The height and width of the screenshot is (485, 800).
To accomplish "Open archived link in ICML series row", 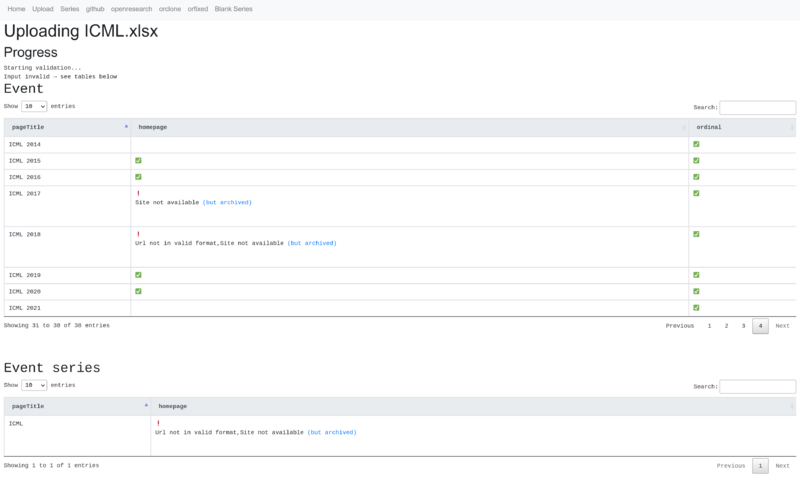I will pyautogui.click(x=332, y=432).
